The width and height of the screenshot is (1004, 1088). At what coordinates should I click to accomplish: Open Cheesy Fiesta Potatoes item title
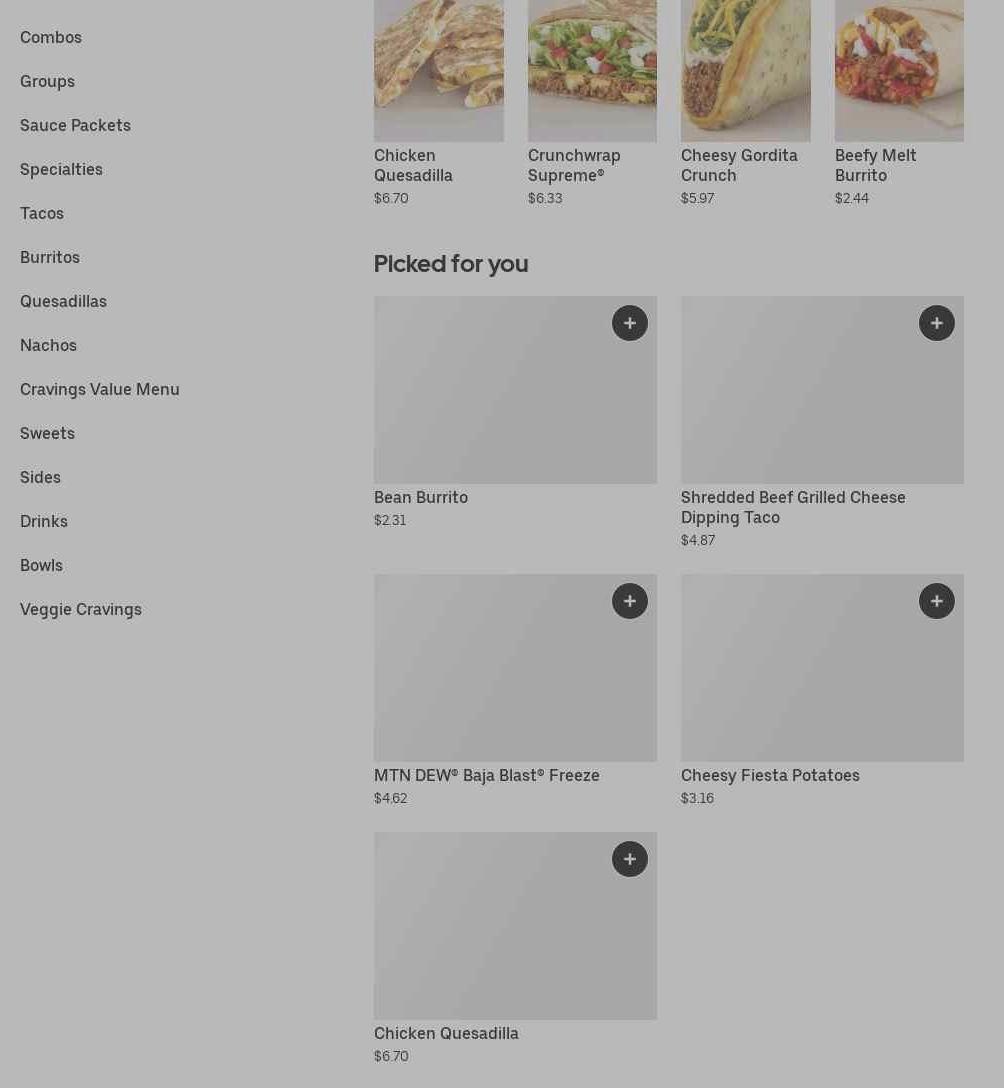coord(770,775)
